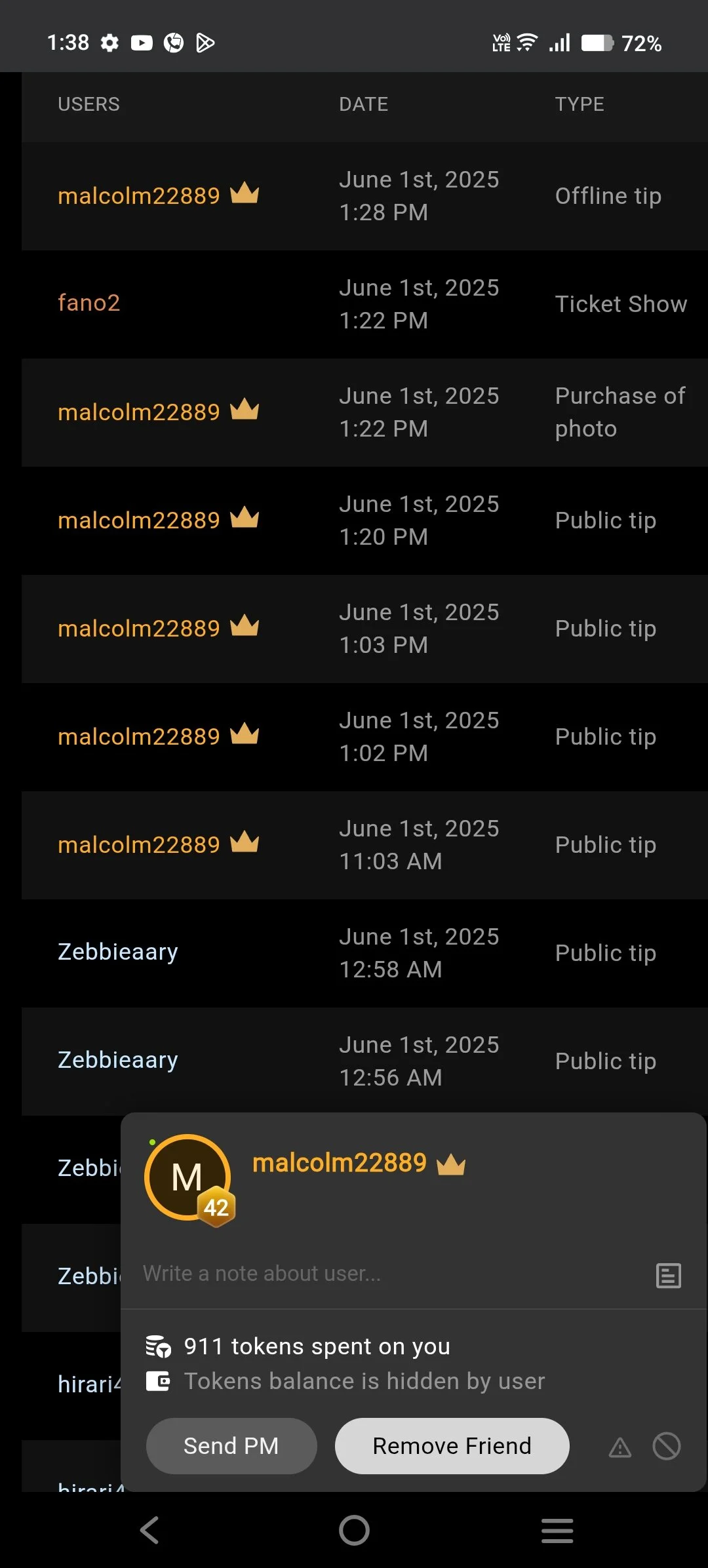
Task: Tap the block user circle icon
Action: (x=667, y=1446)
